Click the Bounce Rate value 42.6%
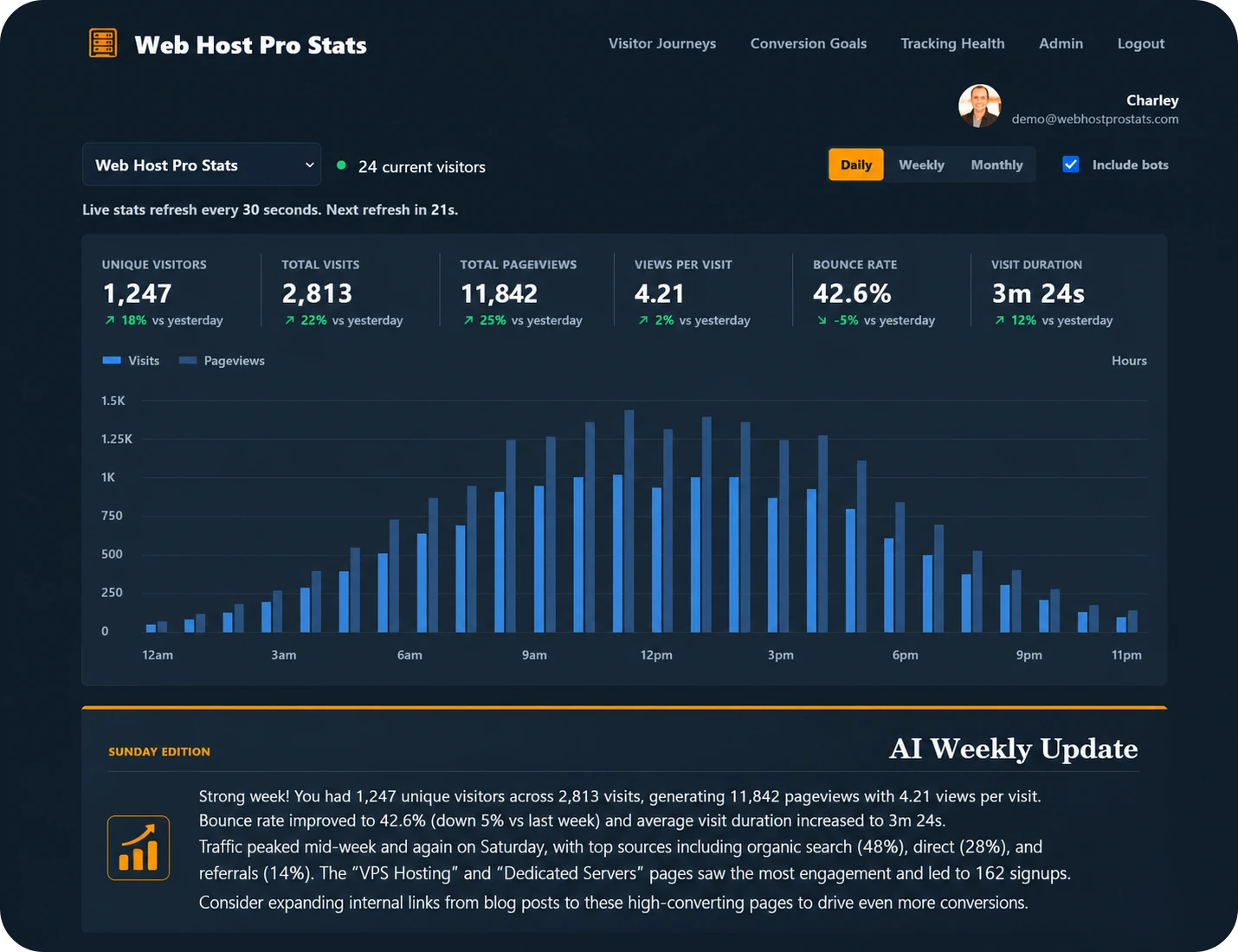 852,294
